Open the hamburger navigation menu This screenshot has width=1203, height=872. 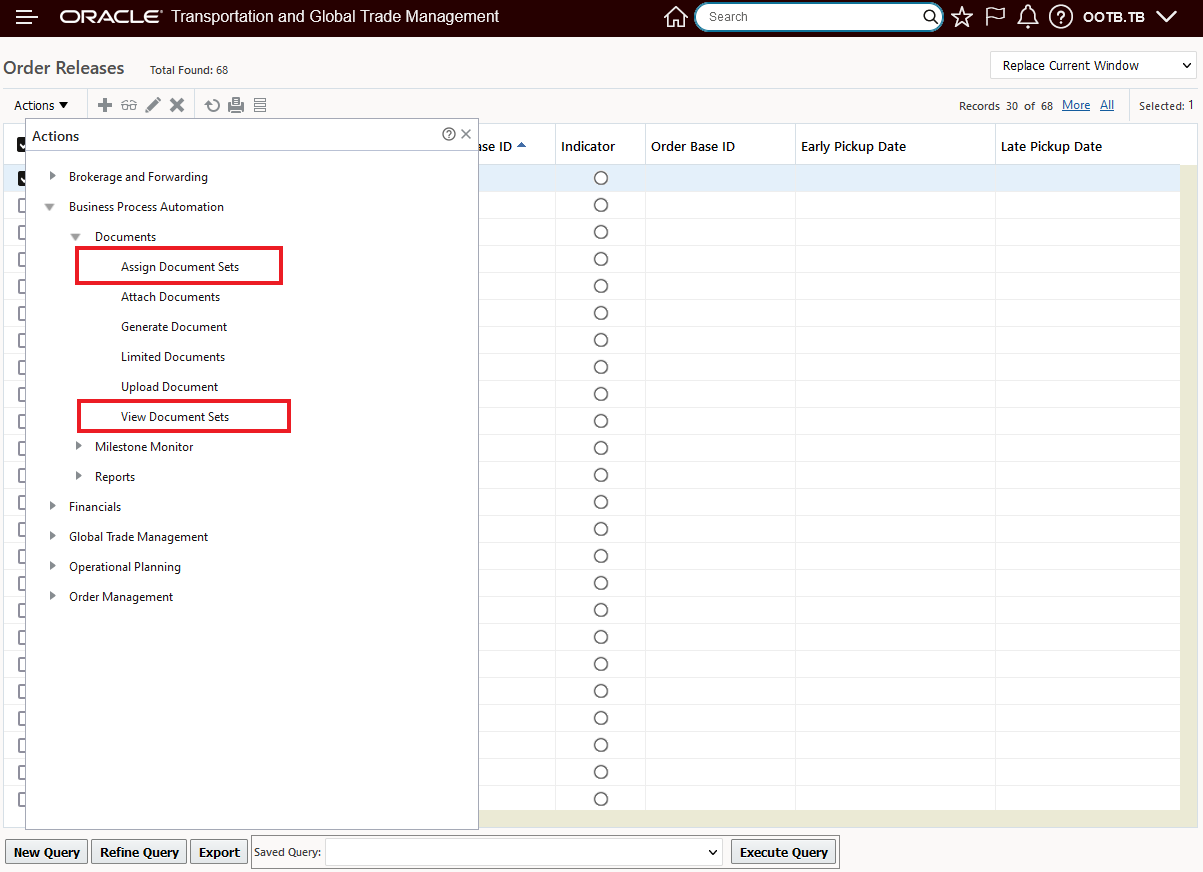[x=27, y=17]
